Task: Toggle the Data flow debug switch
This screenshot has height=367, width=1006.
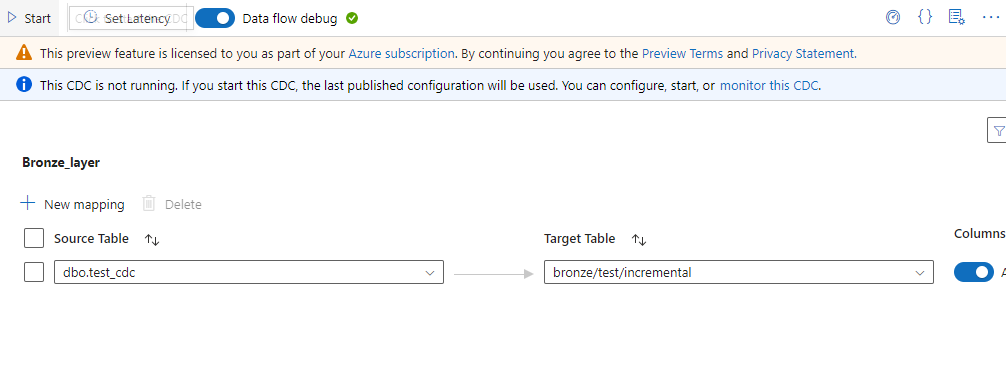Action: point(215,18)
